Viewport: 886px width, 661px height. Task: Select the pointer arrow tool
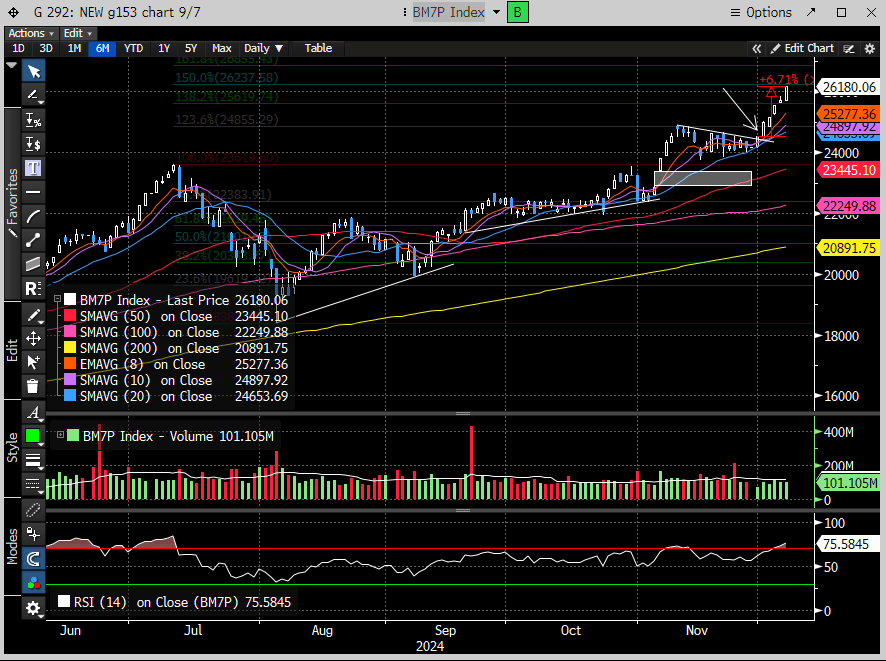click(x=33, y=71)
